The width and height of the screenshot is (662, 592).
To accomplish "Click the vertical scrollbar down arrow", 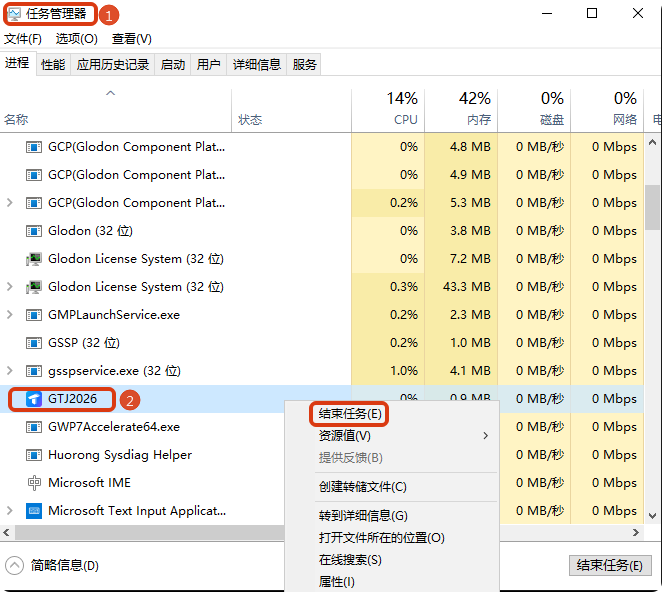I will click(x=652, y=516).
